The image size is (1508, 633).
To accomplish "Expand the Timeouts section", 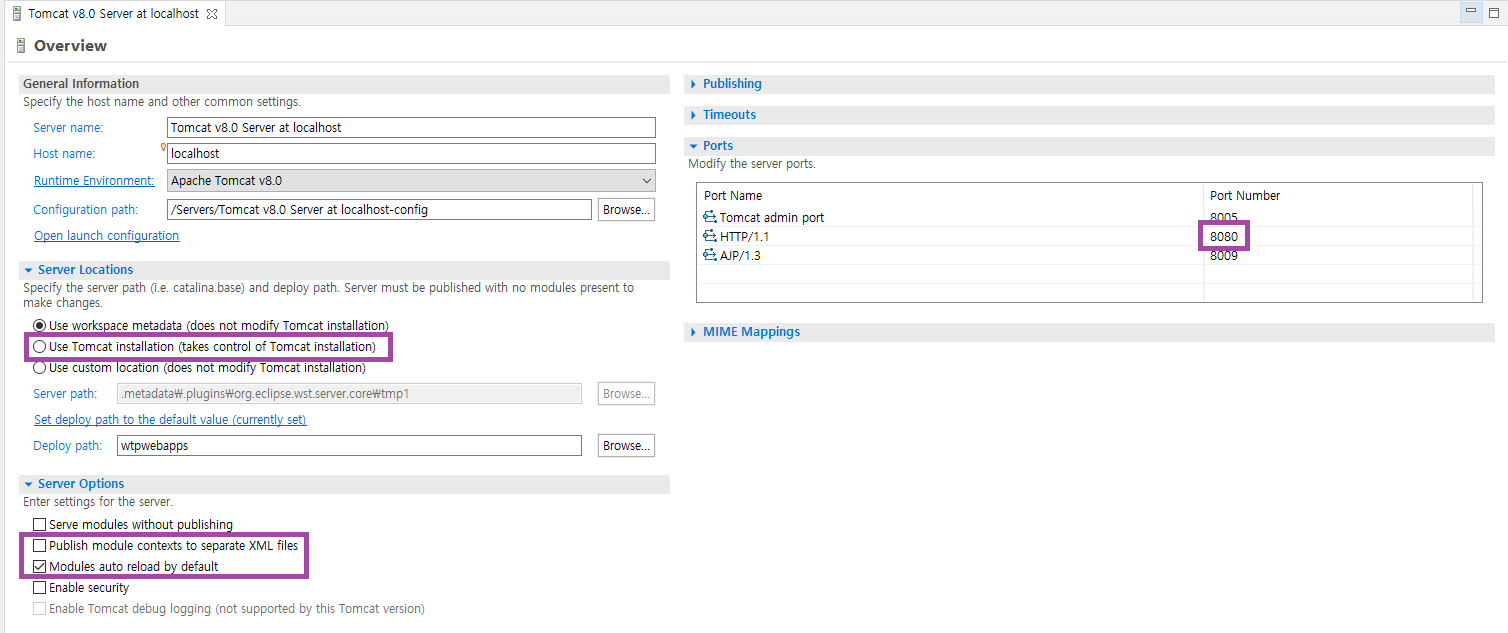I will (x=694, y=115).
